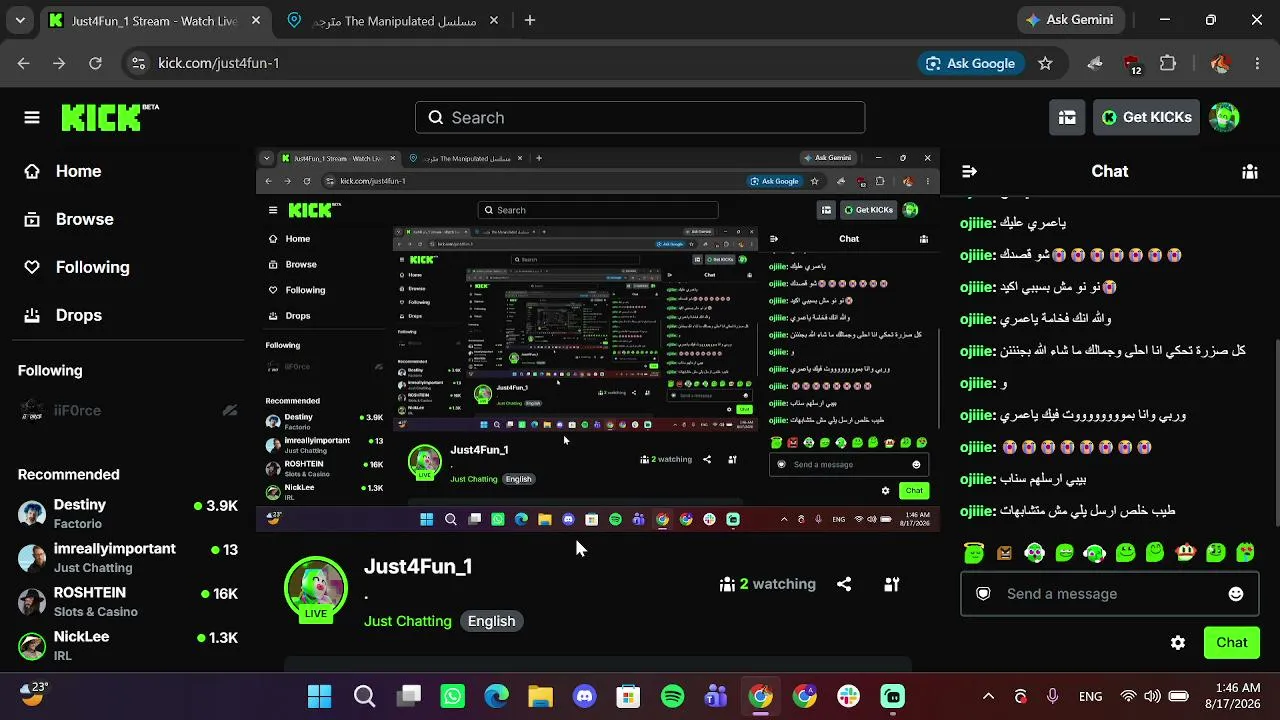Open the chat identity shield icon

coord(983,594)
